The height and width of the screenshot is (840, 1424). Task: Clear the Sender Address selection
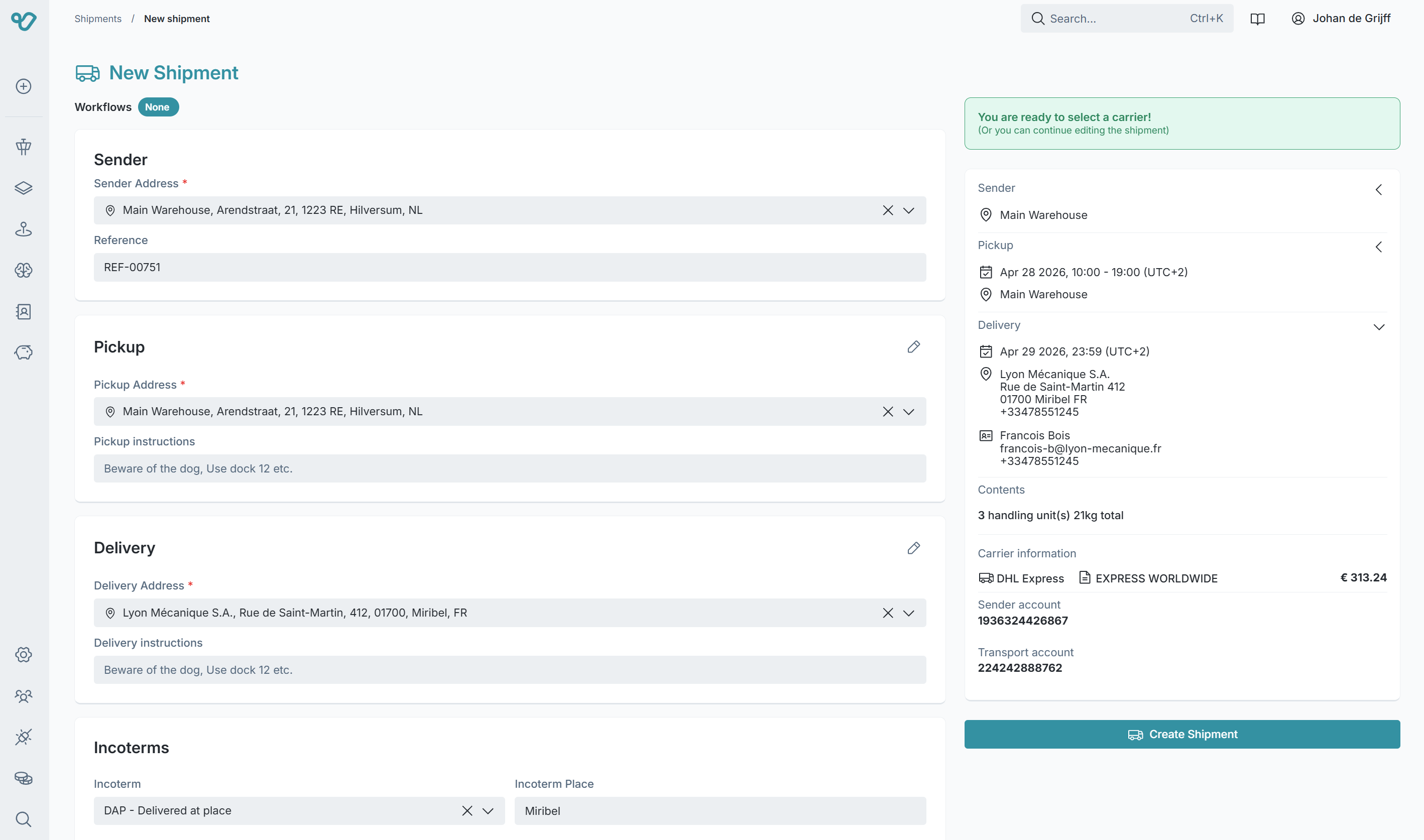[x=887, y=210]
